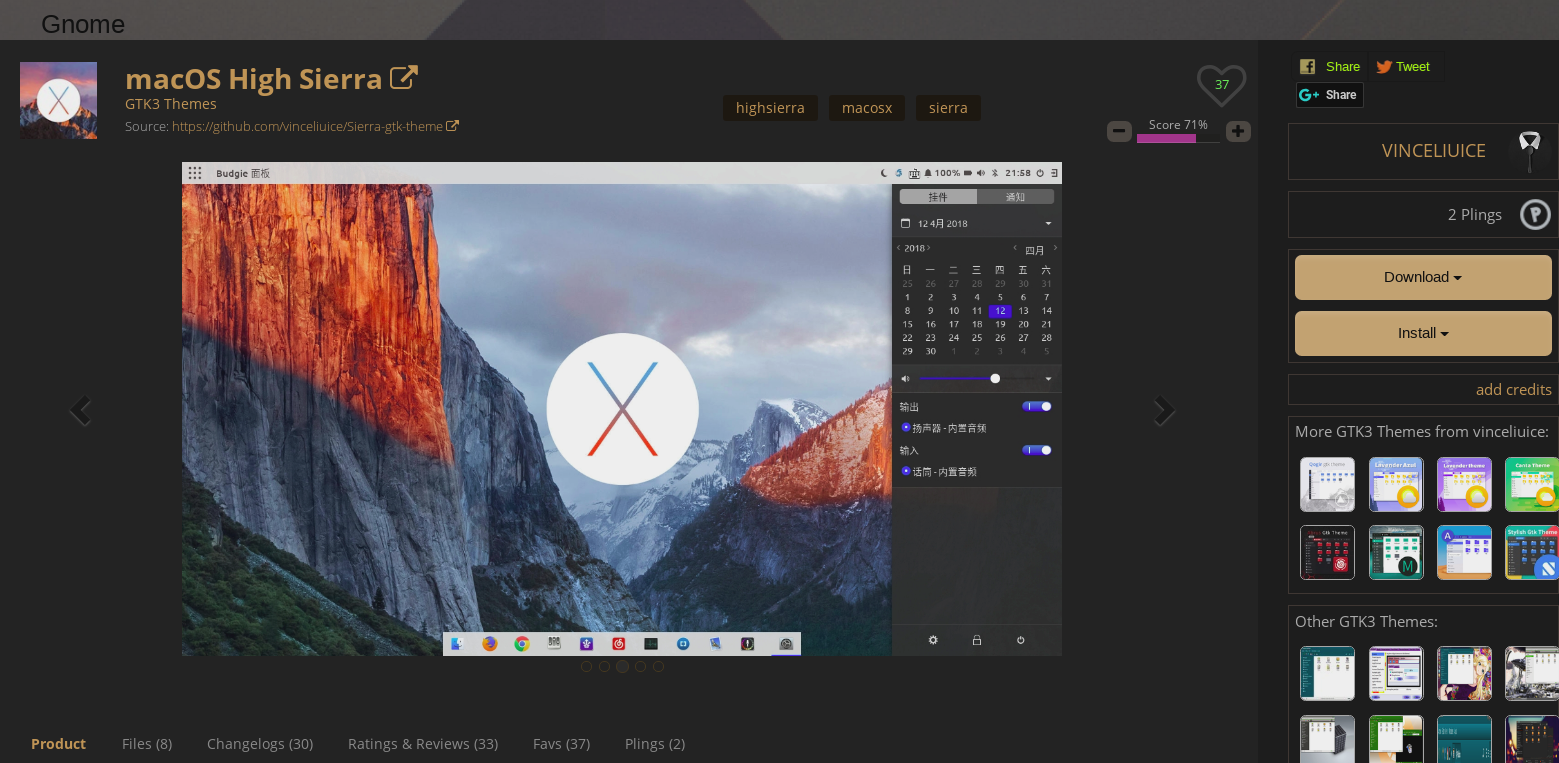Select the second carousel indicator dot
The height and width of the screenshot is (763, 1559).
click(604, 666)
